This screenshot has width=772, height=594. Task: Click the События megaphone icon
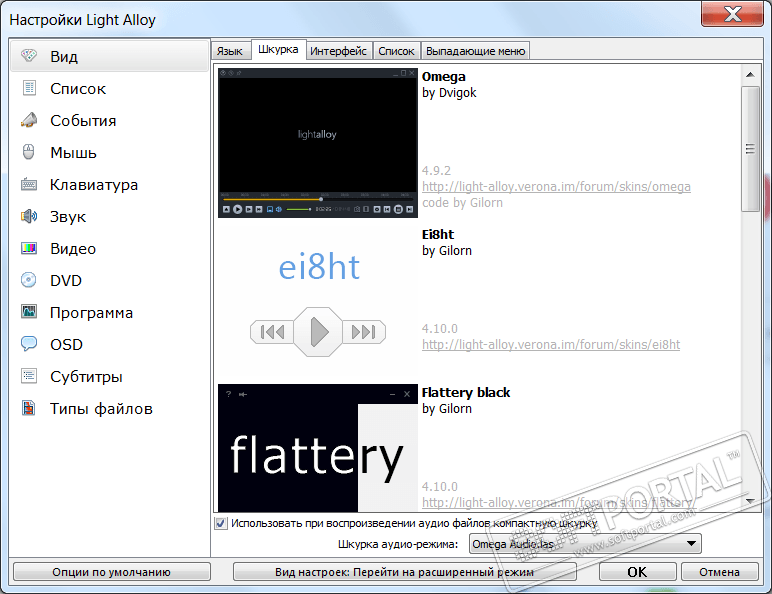point(29,120)
